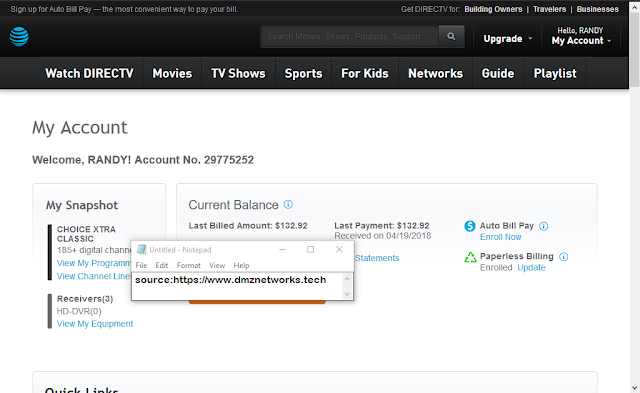Click the AT&T globe logo
This screenshot has height=393, width=640.
pos(19,37)
